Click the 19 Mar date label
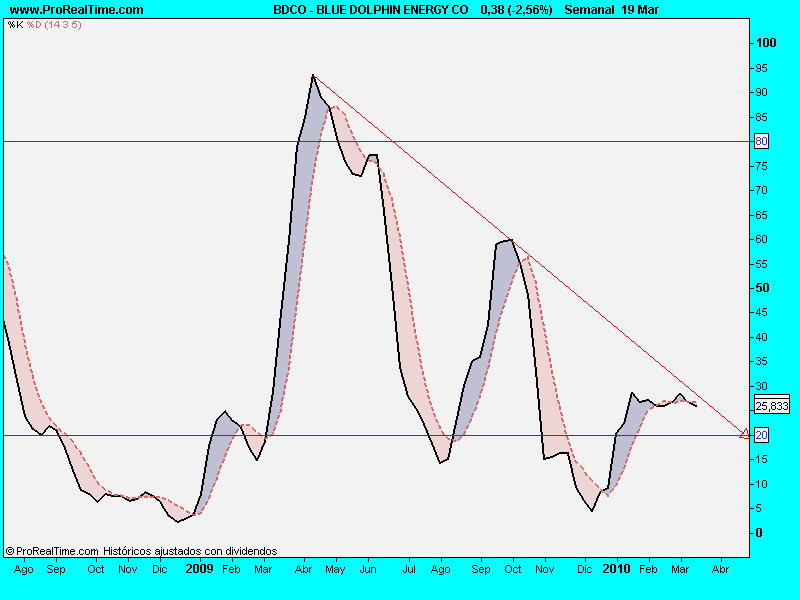 pyautogui.click(x=640, y=10)
